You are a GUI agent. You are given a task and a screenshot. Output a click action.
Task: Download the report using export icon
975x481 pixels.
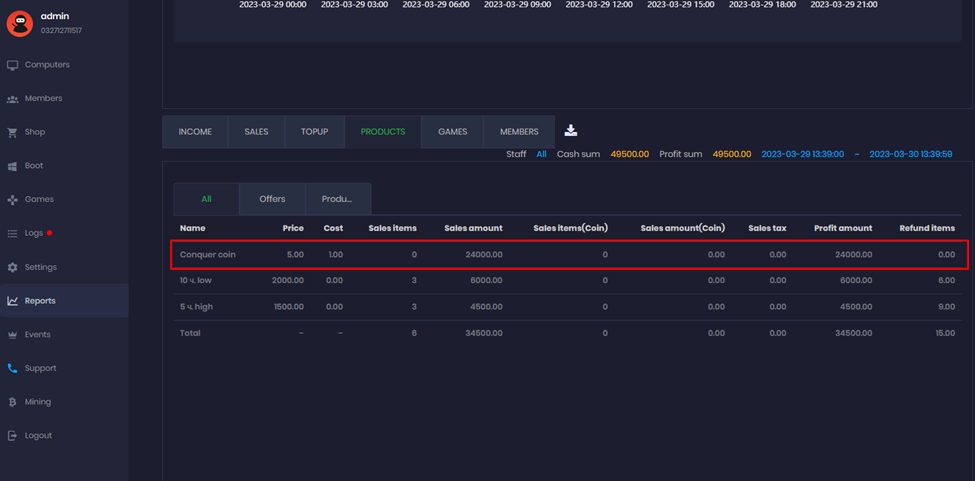[571, 131]
